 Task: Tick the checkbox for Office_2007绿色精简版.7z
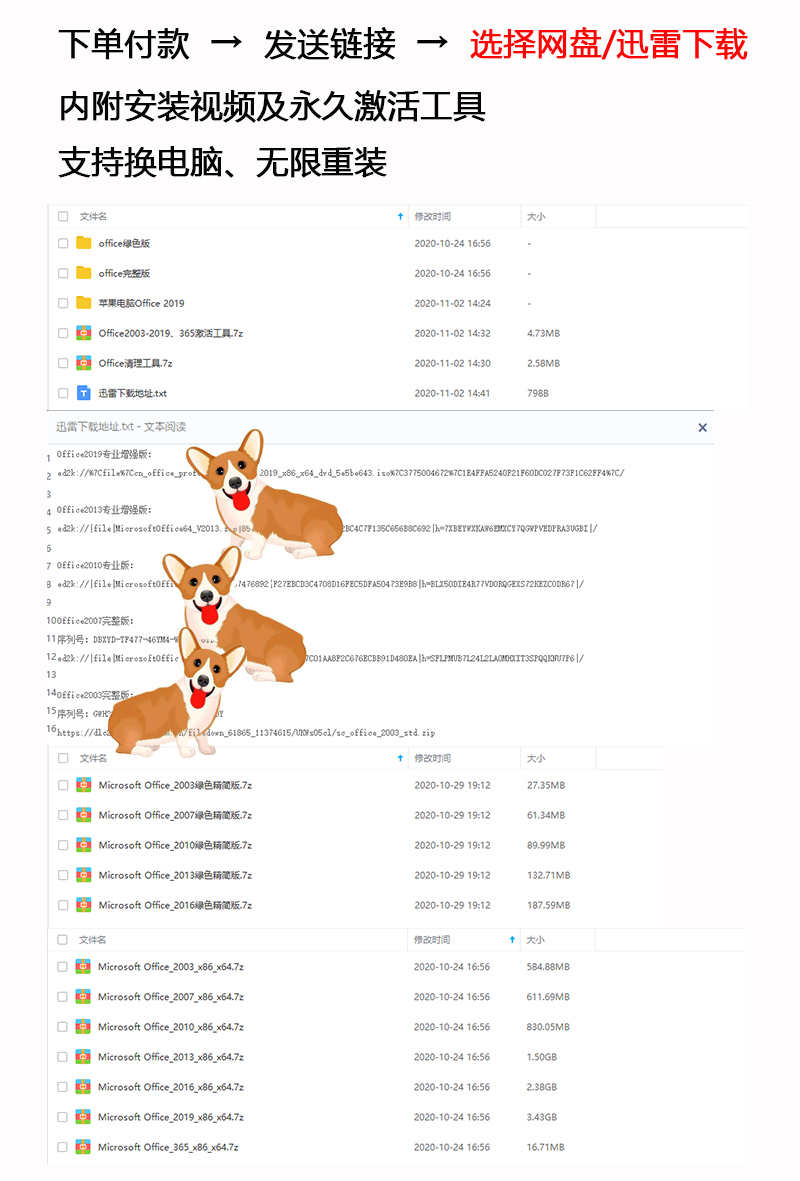click(63, 815)
